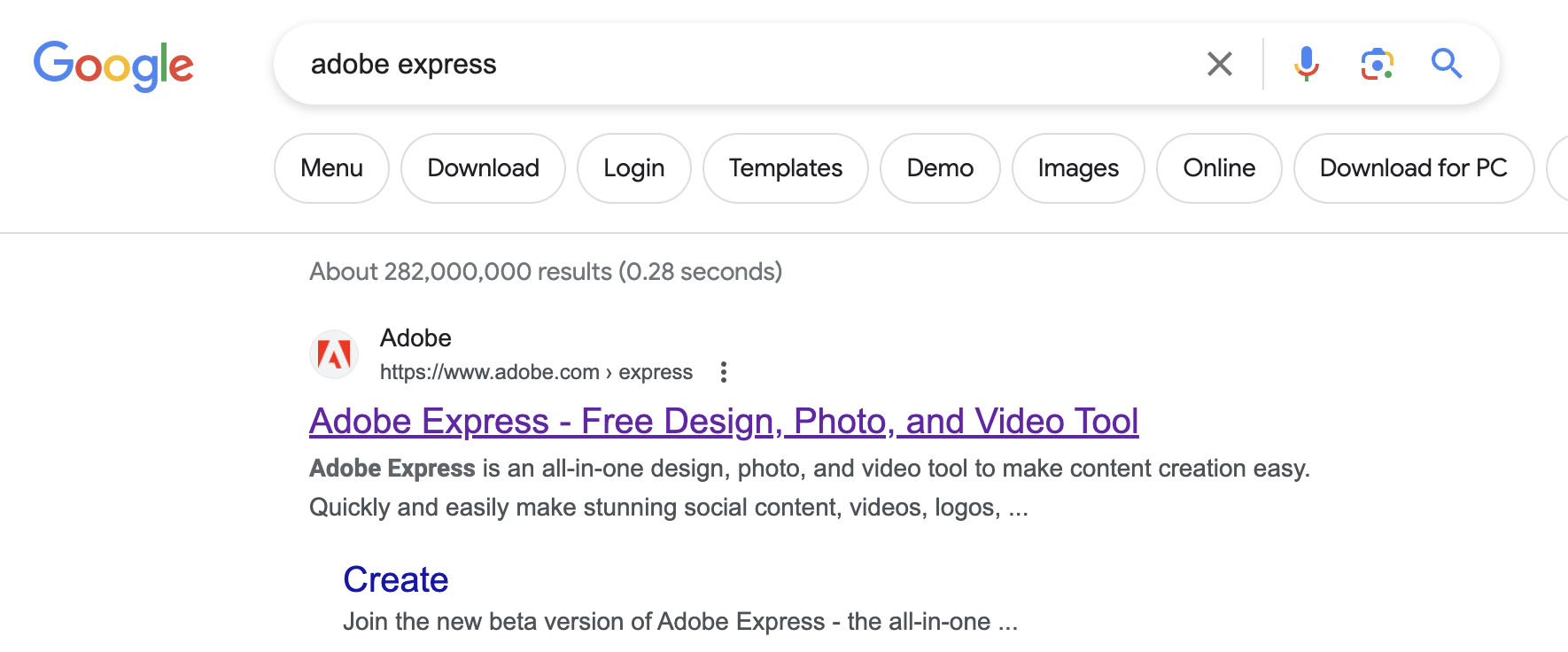Select the Images filter chip

[1078, 168]
